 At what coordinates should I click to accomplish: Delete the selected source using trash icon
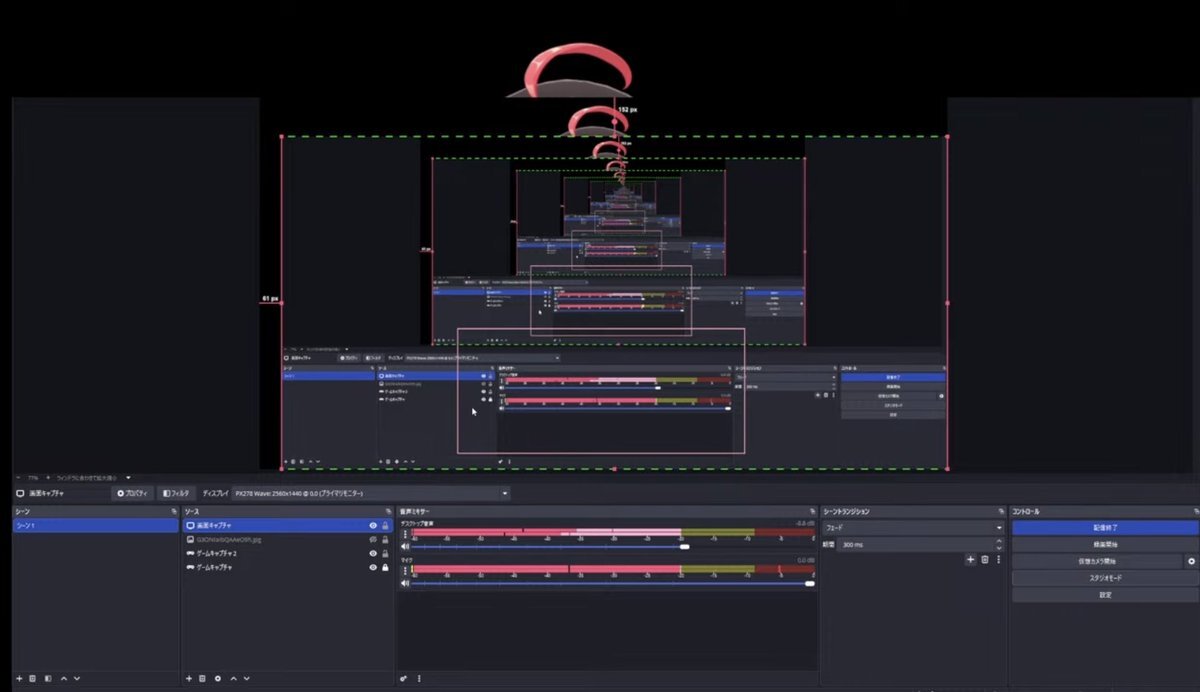202,678
